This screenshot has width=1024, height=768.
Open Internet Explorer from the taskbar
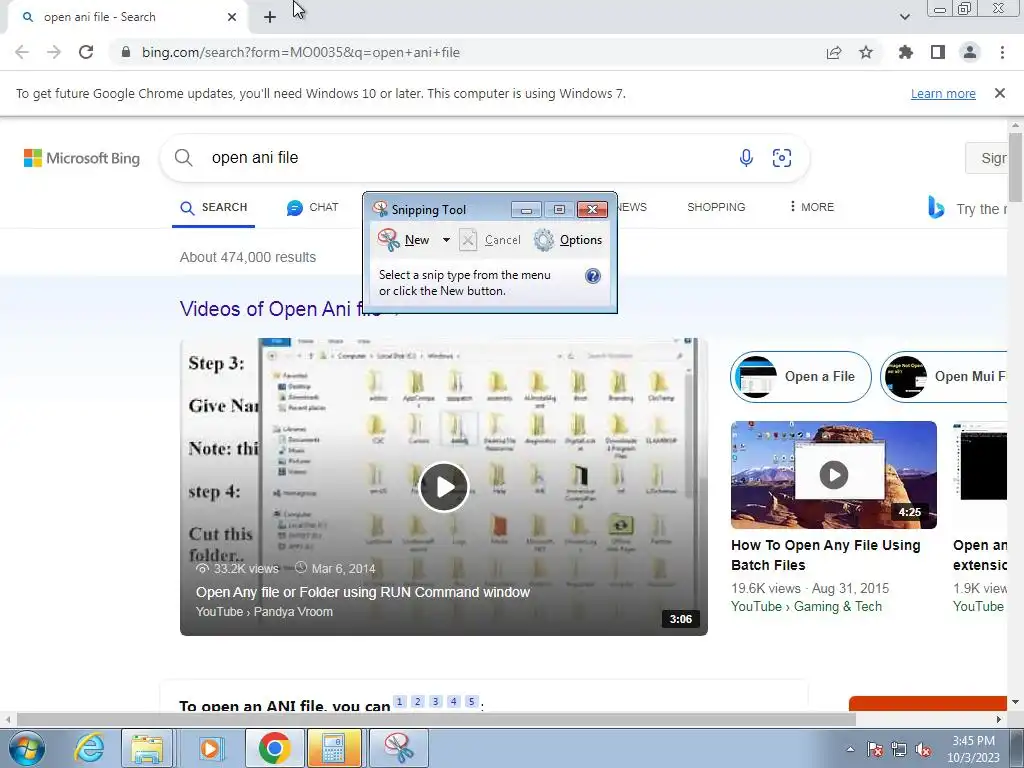click(88, 748)
